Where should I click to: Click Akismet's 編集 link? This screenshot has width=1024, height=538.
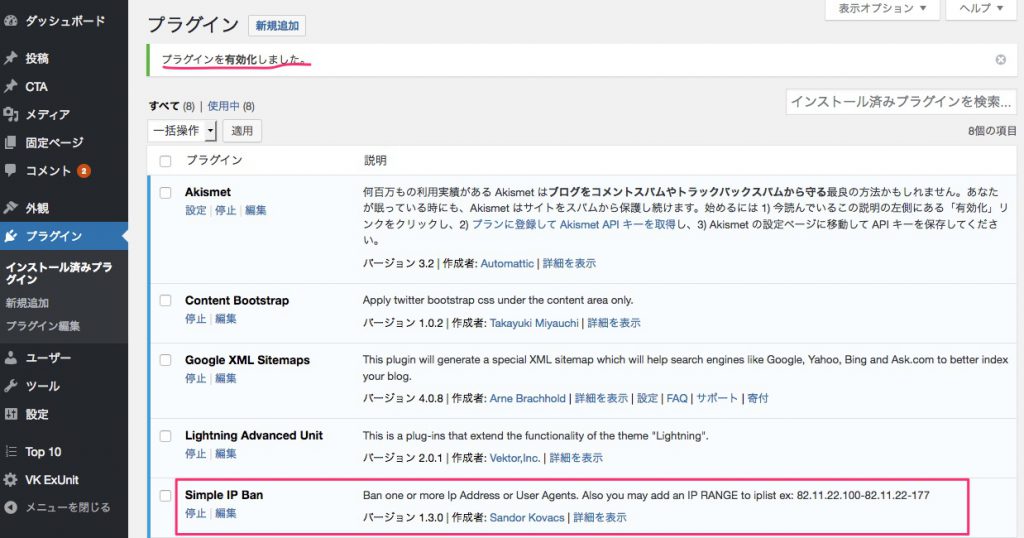point(255,210)
